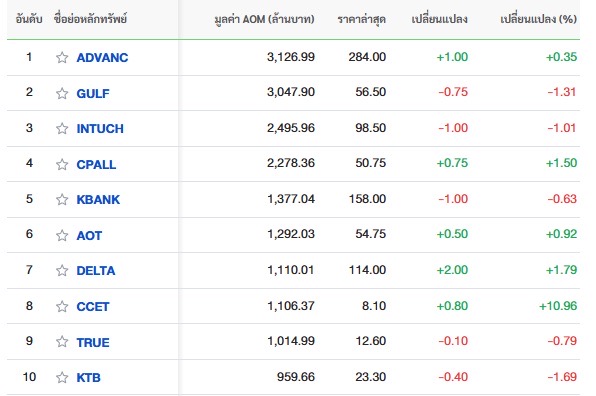Toggle the star next to GULF
The width and height of the screenshot is (596, 396).
62,93
